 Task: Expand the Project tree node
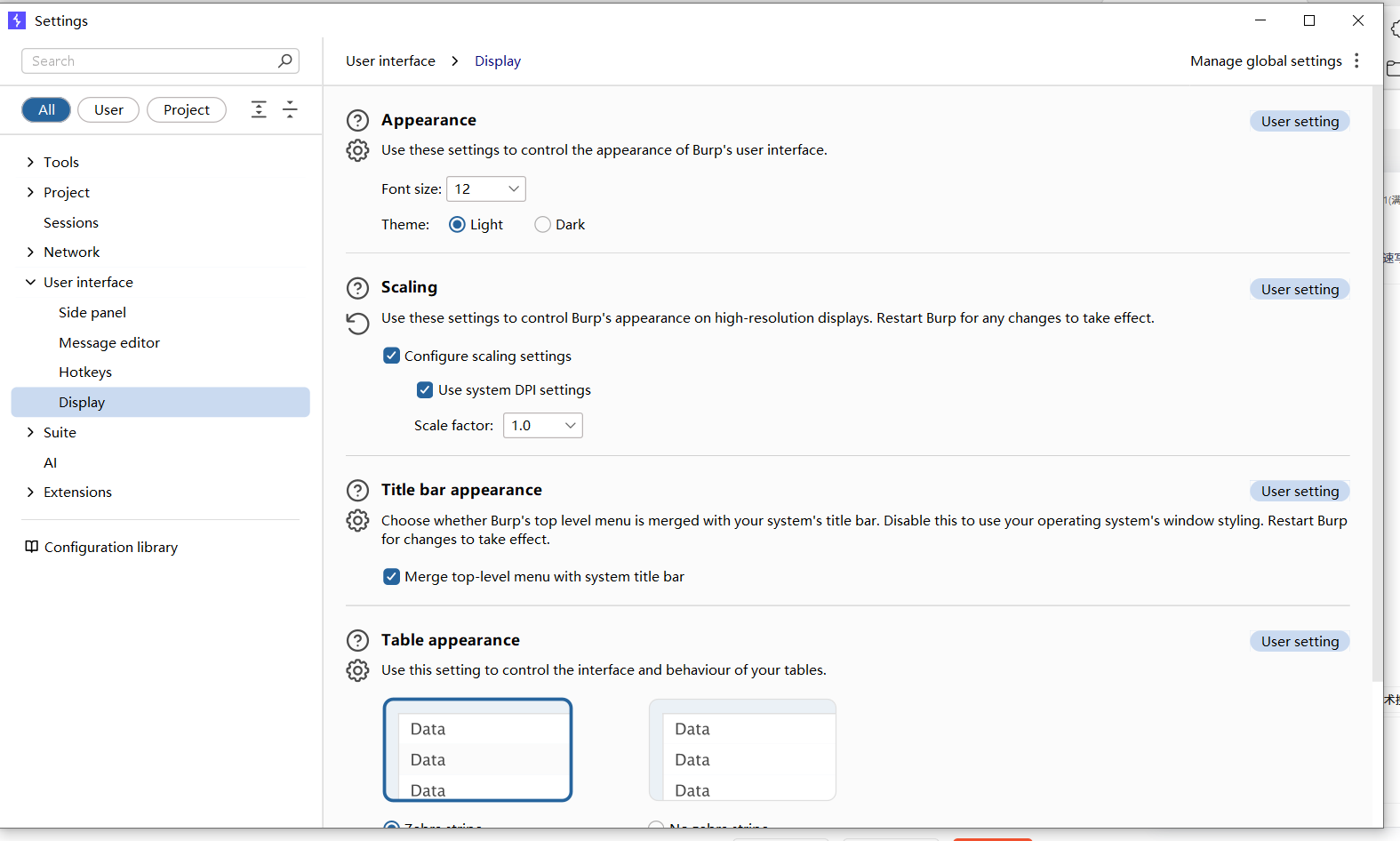31,192
